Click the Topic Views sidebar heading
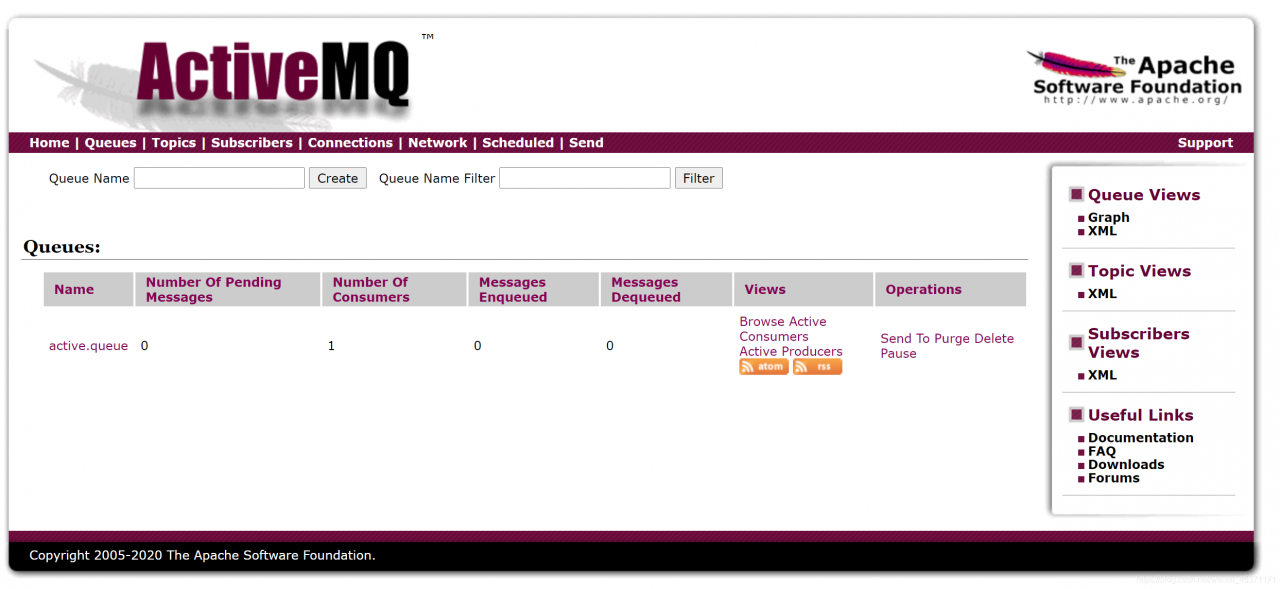The width and height of the screenshot is (1280, 589). (1139, 271)
